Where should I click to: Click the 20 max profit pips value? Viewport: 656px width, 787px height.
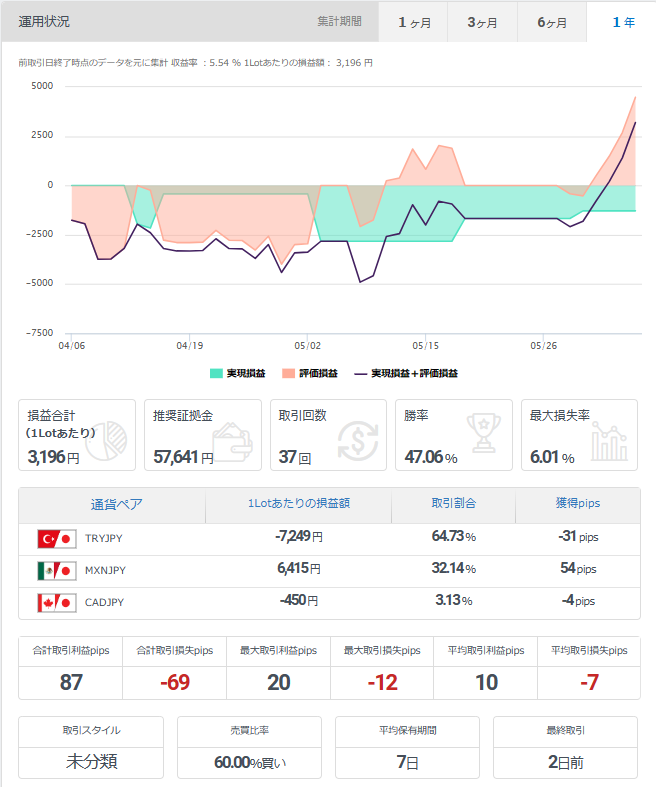coord(279,683)
